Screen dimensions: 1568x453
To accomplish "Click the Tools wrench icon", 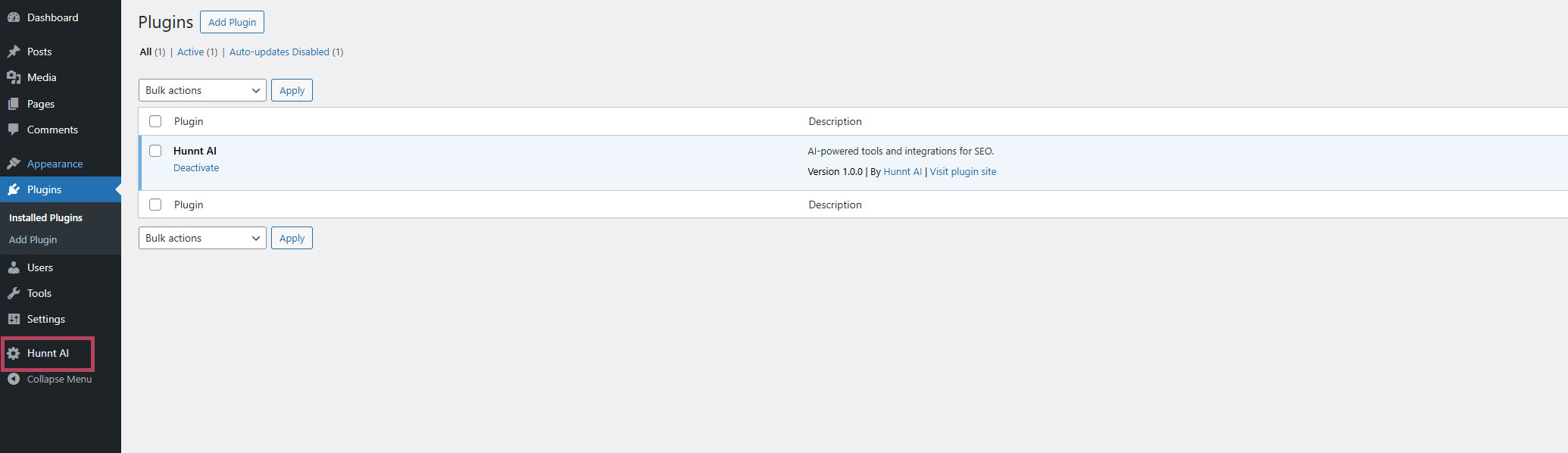I will (x=14, y=293).
